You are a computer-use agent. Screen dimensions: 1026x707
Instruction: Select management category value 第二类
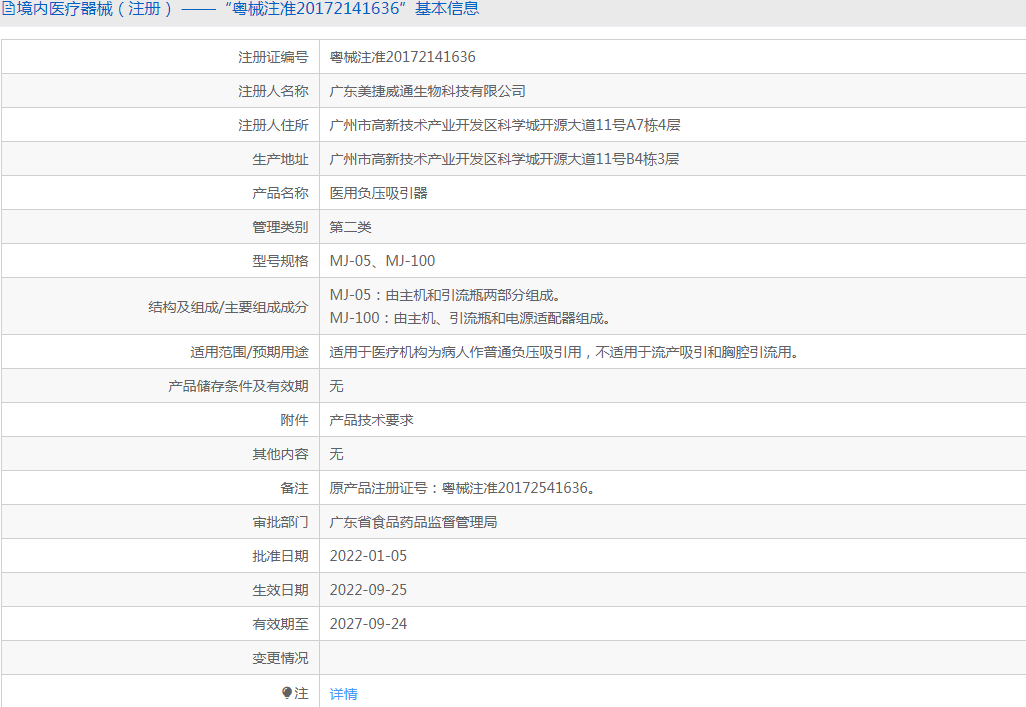(350, 227)
